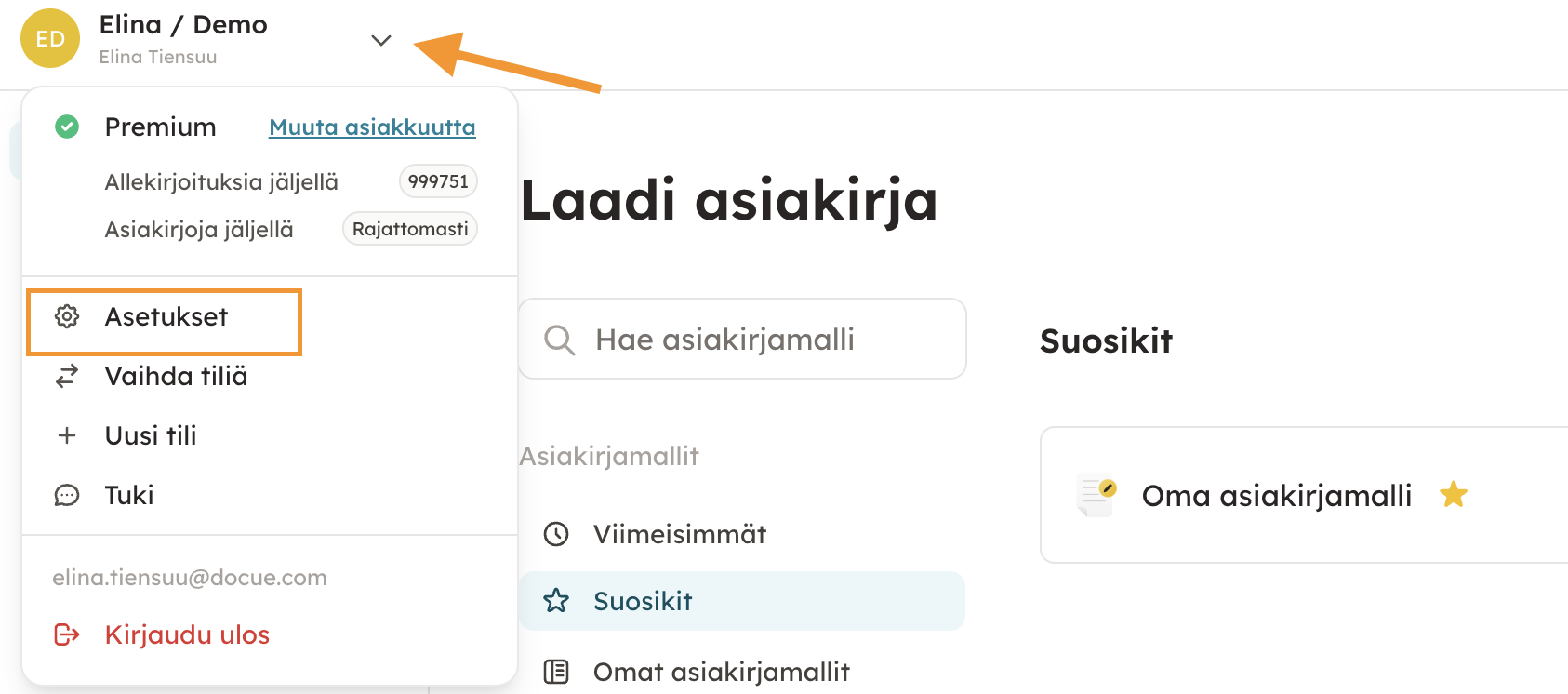Collapse the account menu with the chevron
Image resolution: width=1568 pixels, height=694 pixels.
pyautogui.click(x=381, y=40)
